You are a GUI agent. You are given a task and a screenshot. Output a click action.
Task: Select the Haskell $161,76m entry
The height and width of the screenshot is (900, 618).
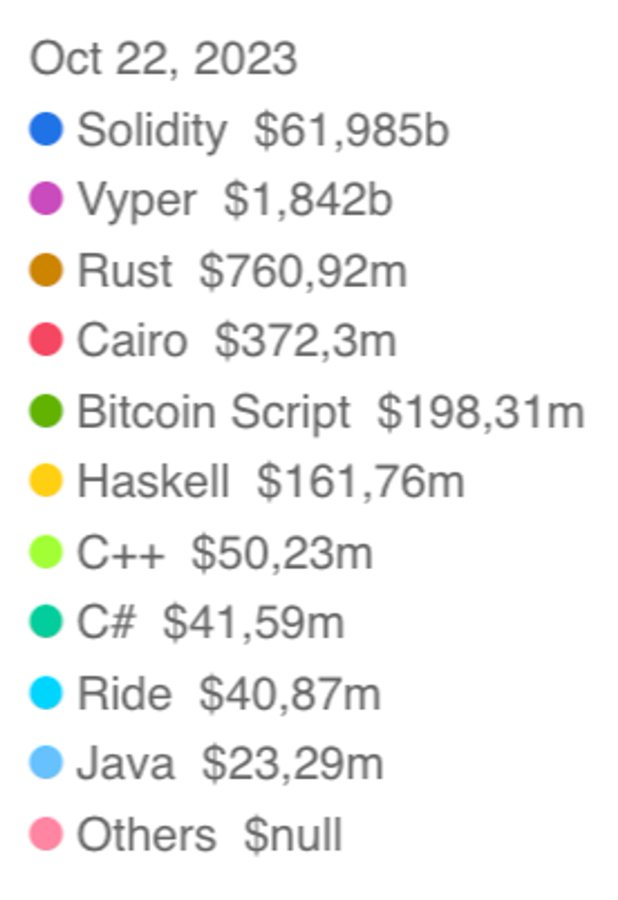(x=270, y=481)
